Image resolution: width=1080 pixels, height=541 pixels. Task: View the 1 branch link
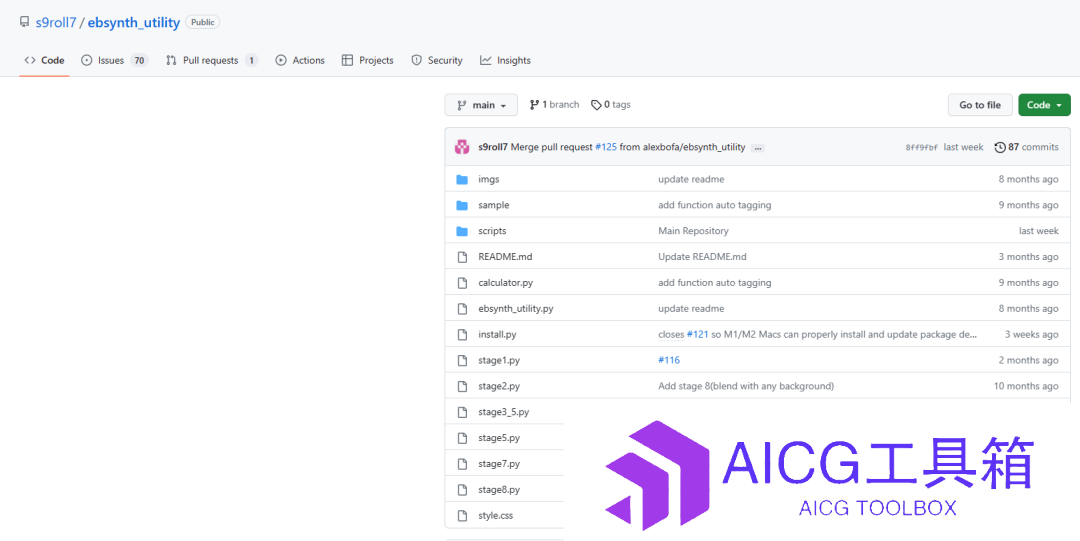554,105
